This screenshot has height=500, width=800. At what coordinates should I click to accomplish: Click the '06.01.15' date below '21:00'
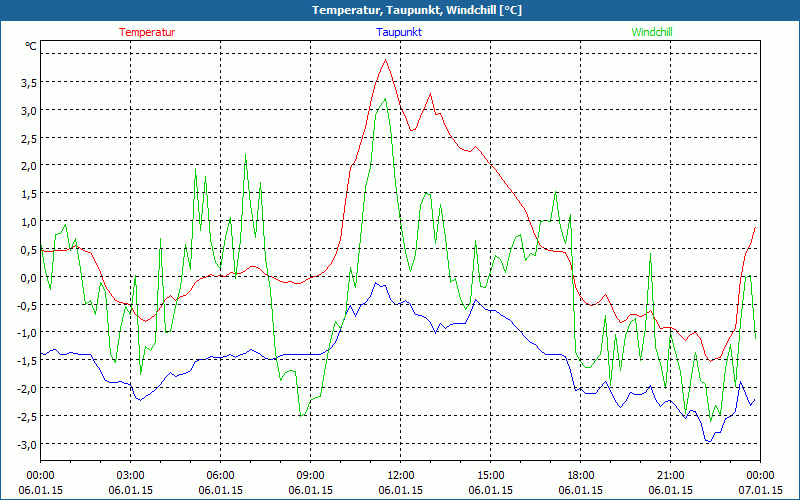click(x=670, y=490)
